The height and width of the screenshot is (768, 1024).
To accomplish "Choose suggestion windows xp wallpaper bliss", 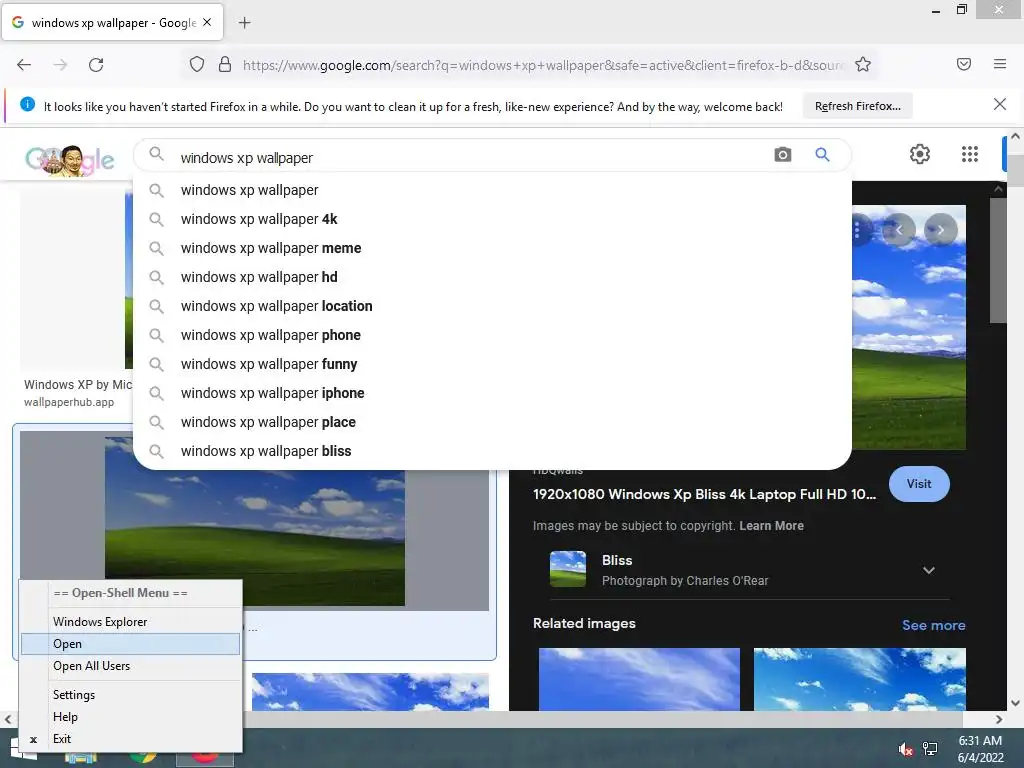I will click(491, 451).
